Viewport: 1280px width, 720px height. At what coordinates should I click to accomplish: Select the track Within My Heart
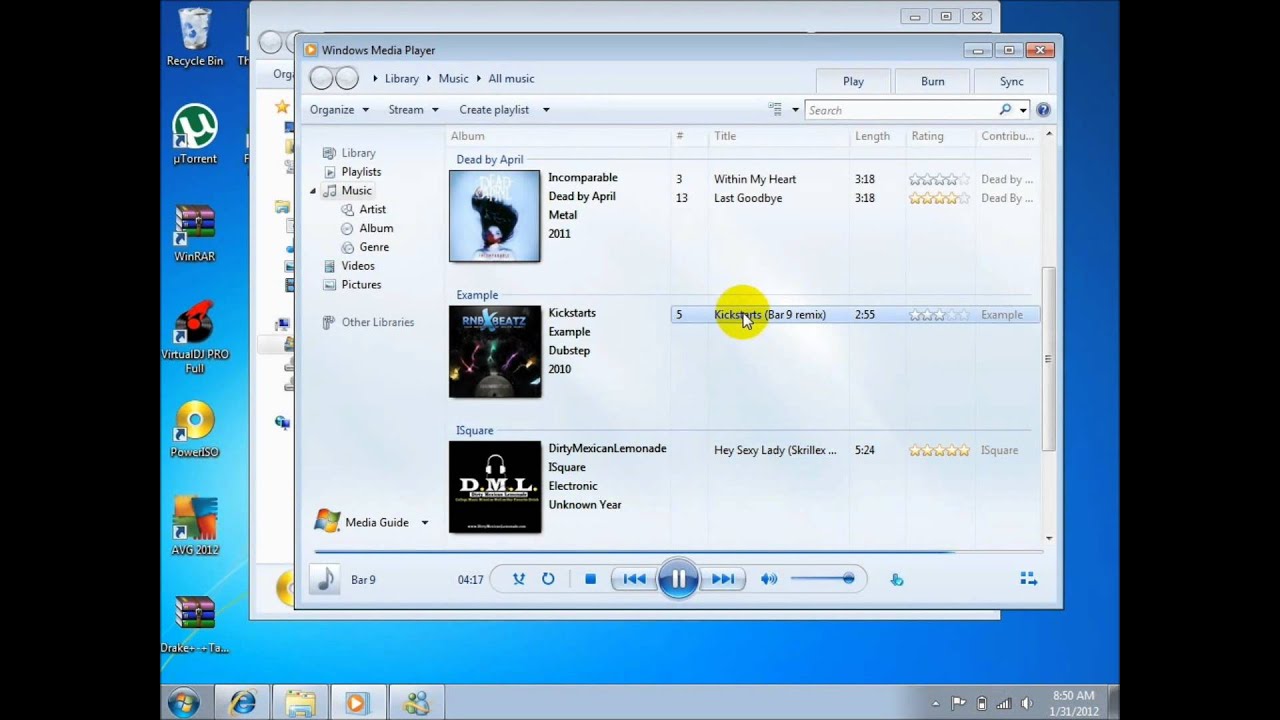click(x=755, y=180)
